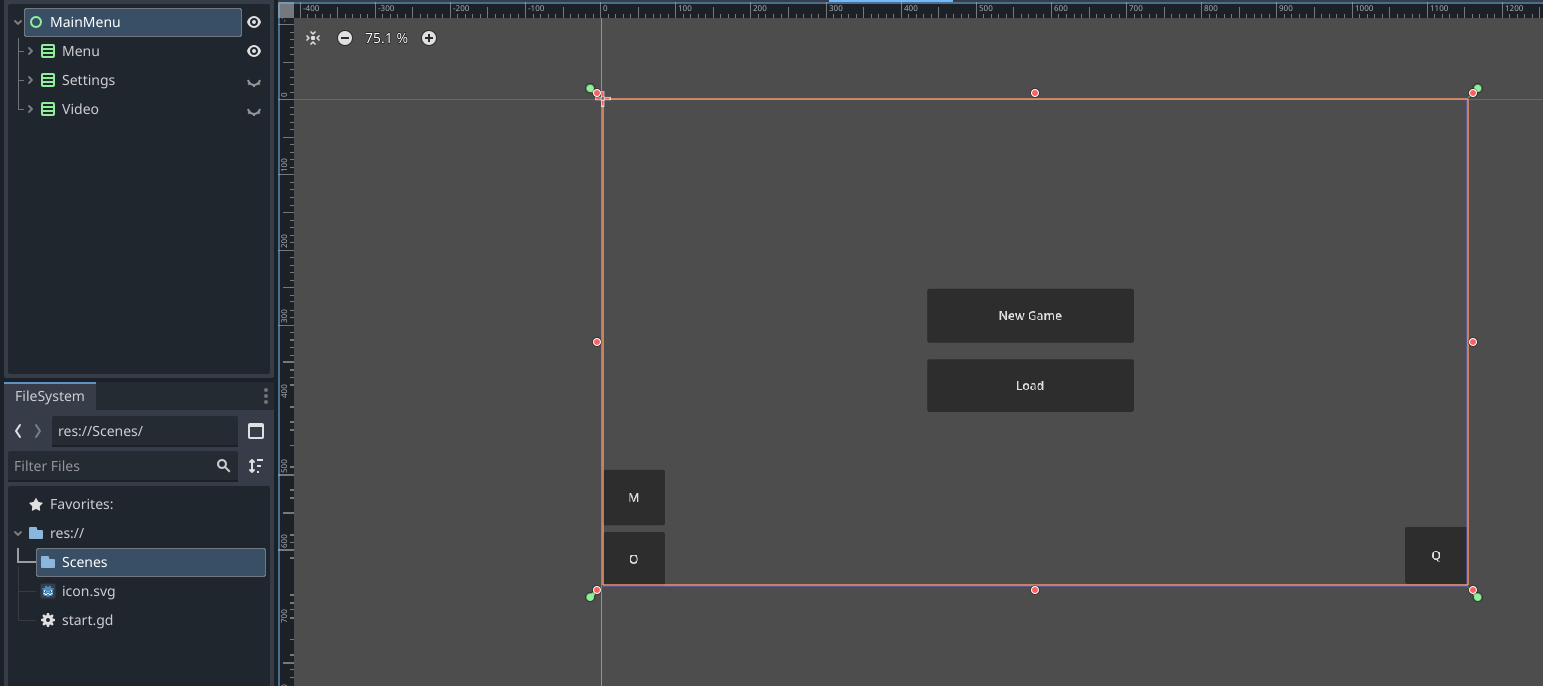Go forward in FileSystem history
1543x686 pixels.
(38, 431)
